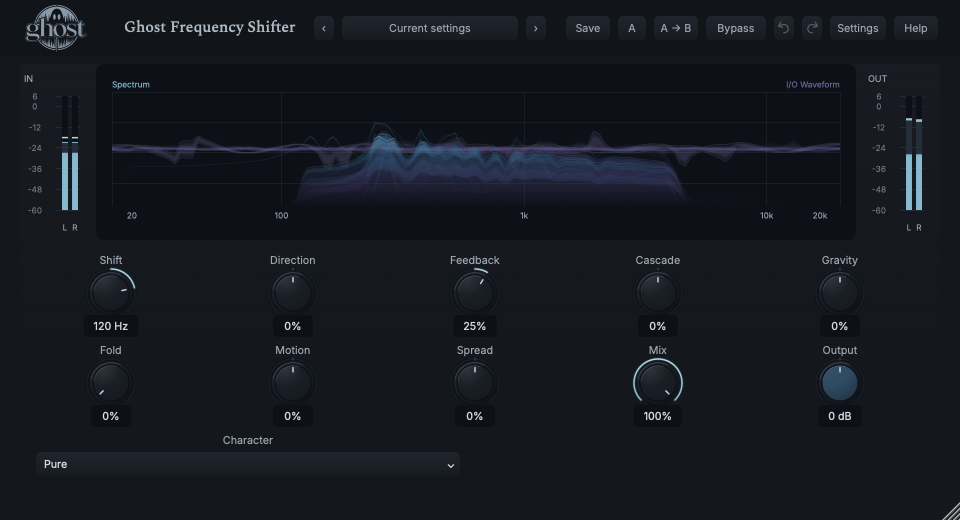
Task: Click the Motion knob
Action: [293, 382]
